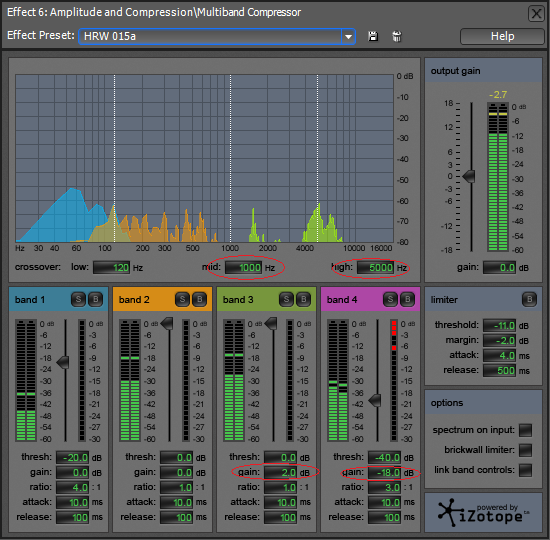Click the mid crossover marker line in spectrum
This screenshot has height=540, width=550.
230,158
